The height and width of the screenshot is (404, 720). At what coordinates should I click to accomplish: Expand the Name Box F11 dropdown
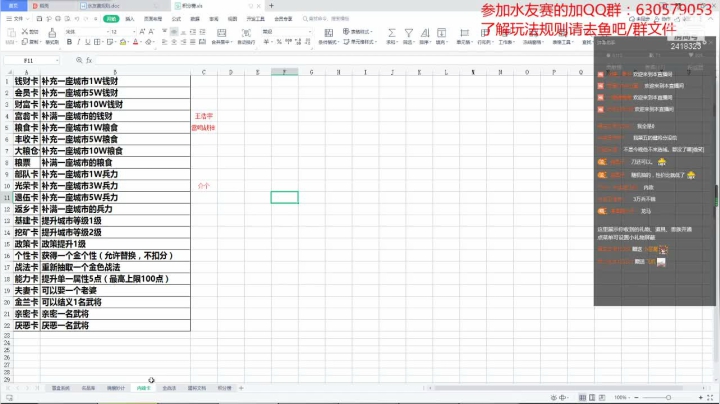pos(57,60)
